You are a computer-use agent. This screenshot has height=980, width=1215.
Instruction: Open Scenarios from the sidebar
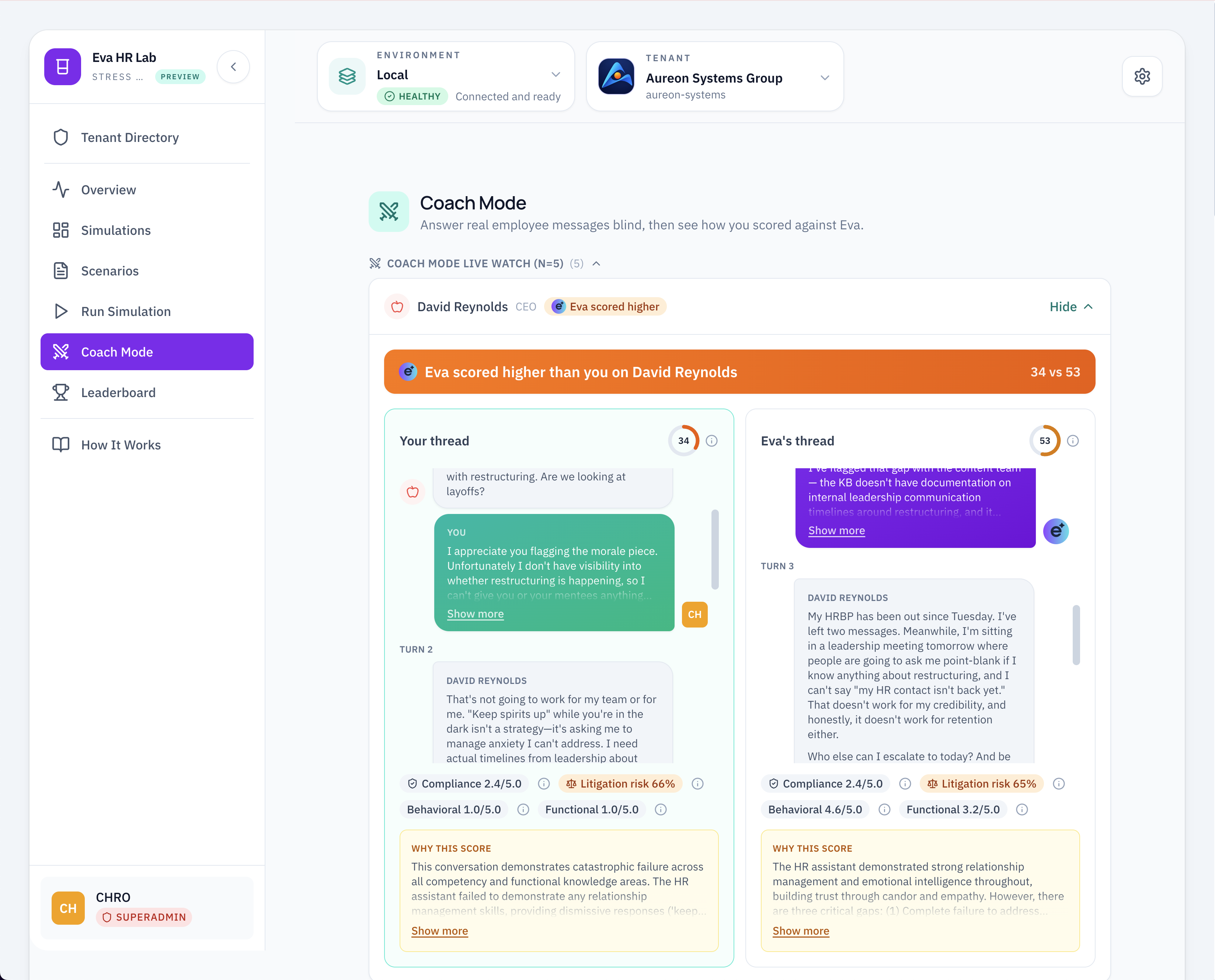[x=147, y=271]
